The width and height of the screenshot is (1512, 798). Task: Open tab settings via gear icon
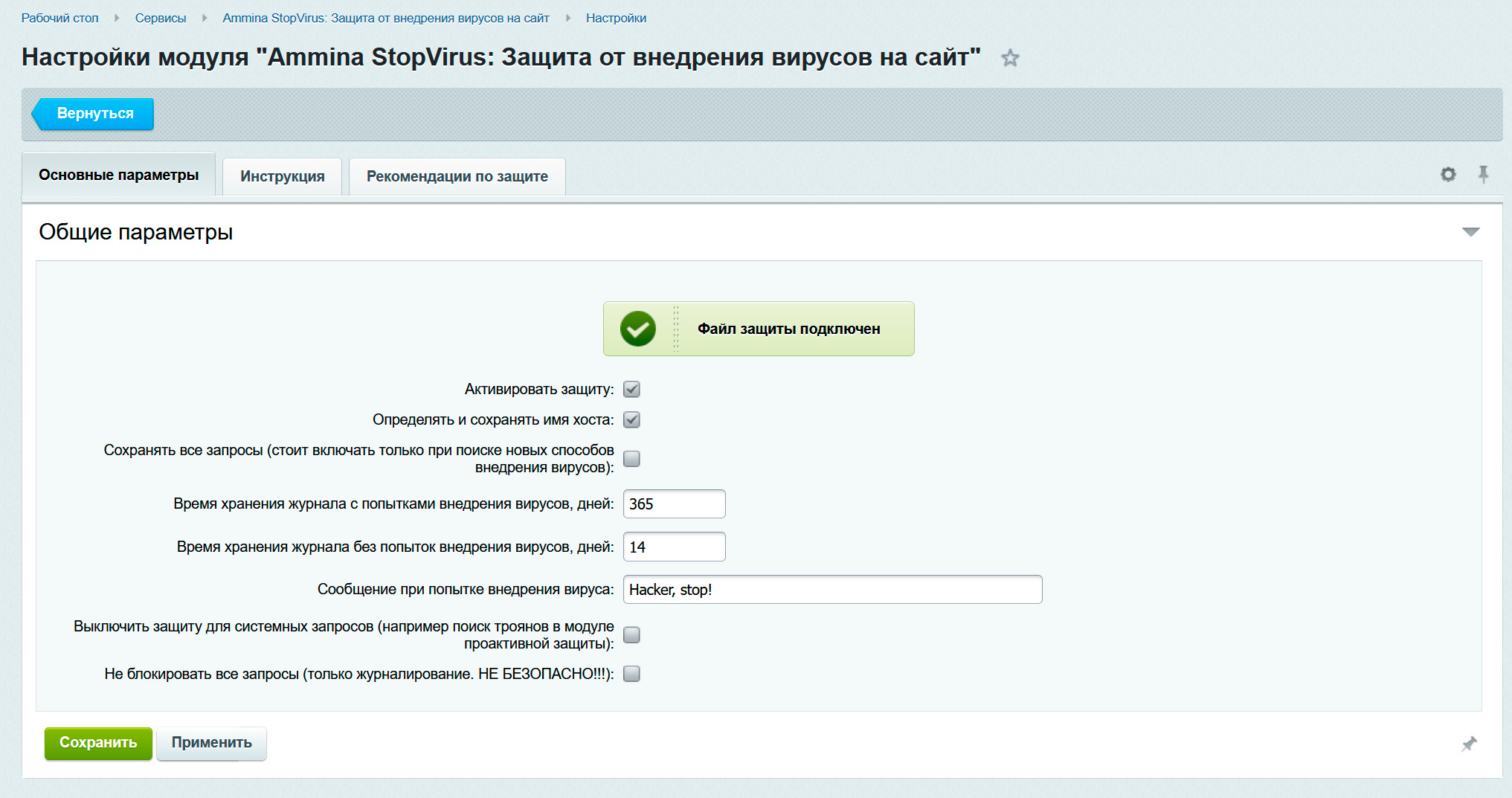[x=1447, y=175]
